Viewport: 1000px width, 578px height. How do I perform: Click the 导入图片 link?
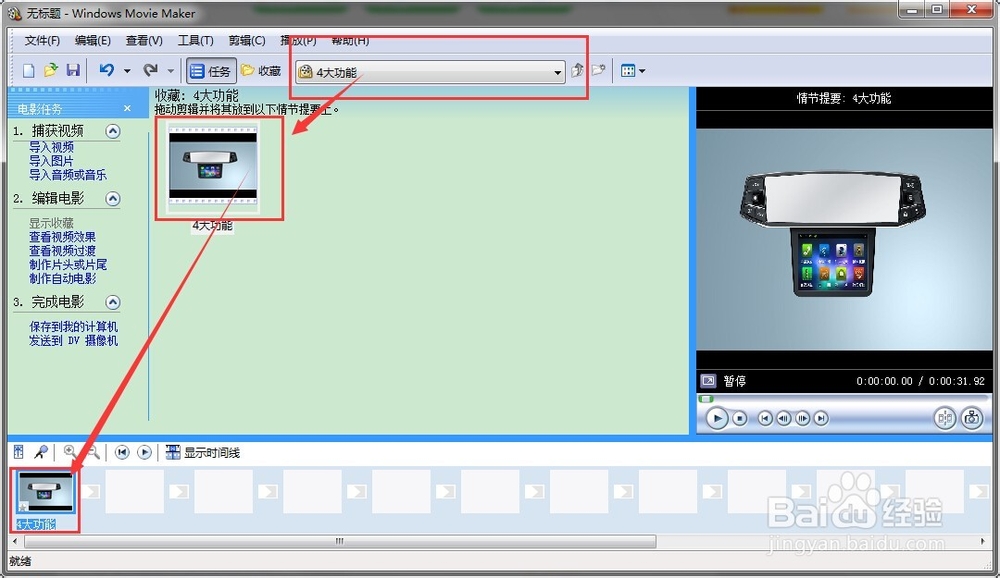[x=51, y=161]
